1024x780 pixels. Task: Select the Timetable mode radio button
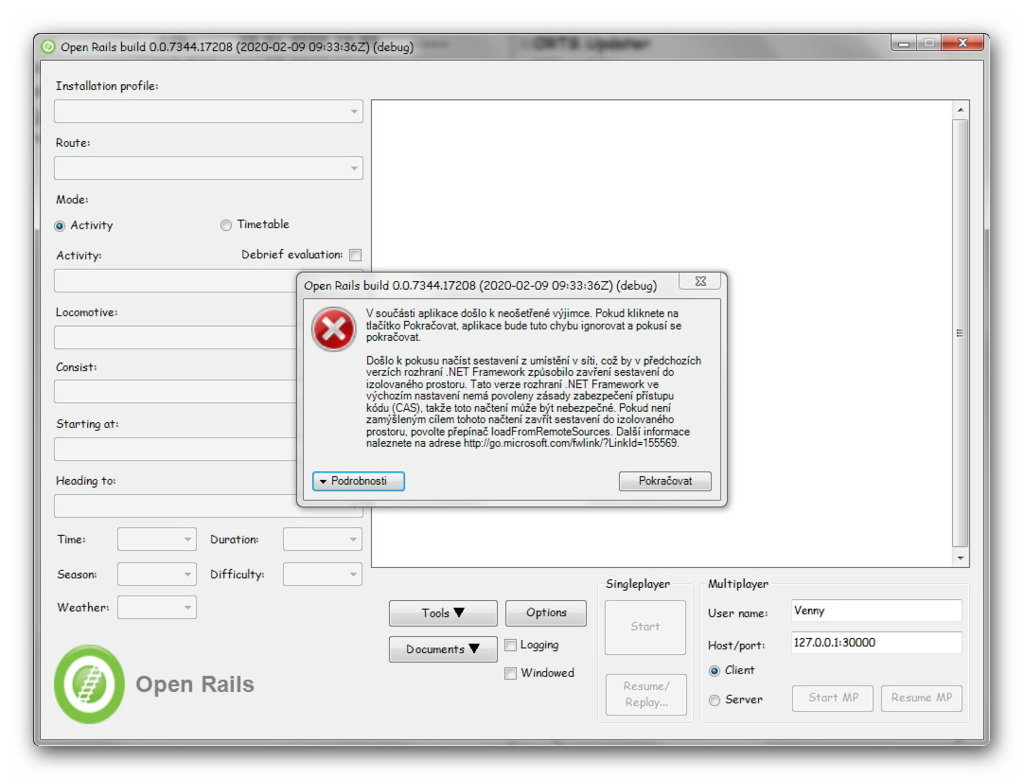226,225
